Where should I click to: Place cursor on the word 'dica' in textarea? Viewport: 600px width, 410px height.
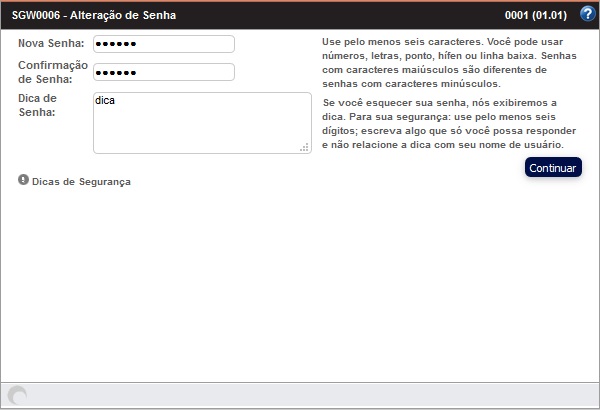click(105, 101)
